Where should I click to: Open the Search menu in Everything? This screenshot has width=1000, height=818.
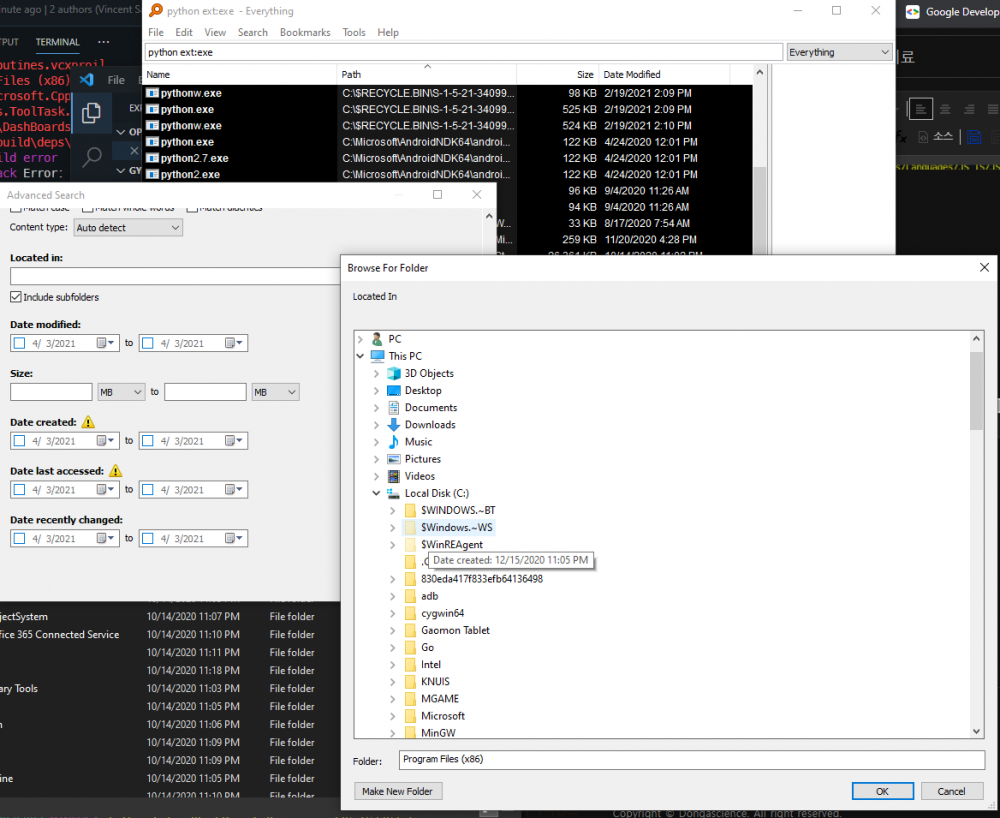pos(253,33)
